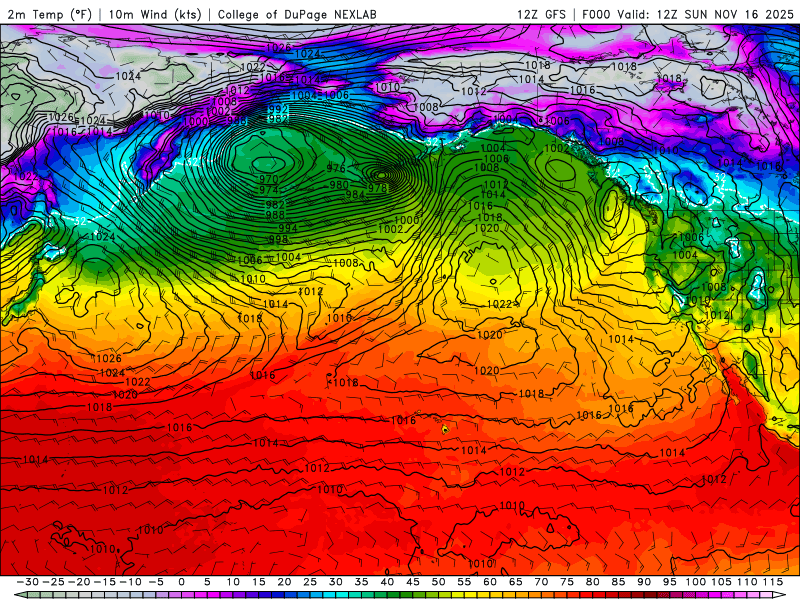Click the 25 value on temperature scale

(310, 582)
